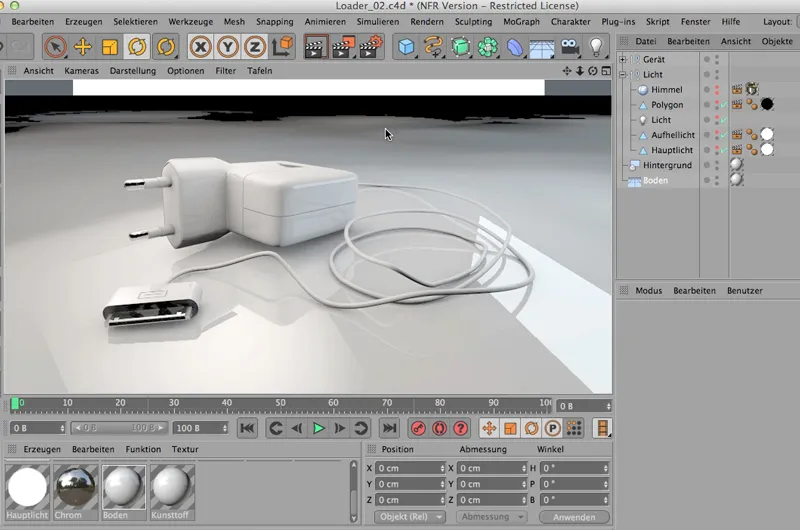
Task: Toggle the Licht object enable checkmark
Action: [x=723, y=120]
